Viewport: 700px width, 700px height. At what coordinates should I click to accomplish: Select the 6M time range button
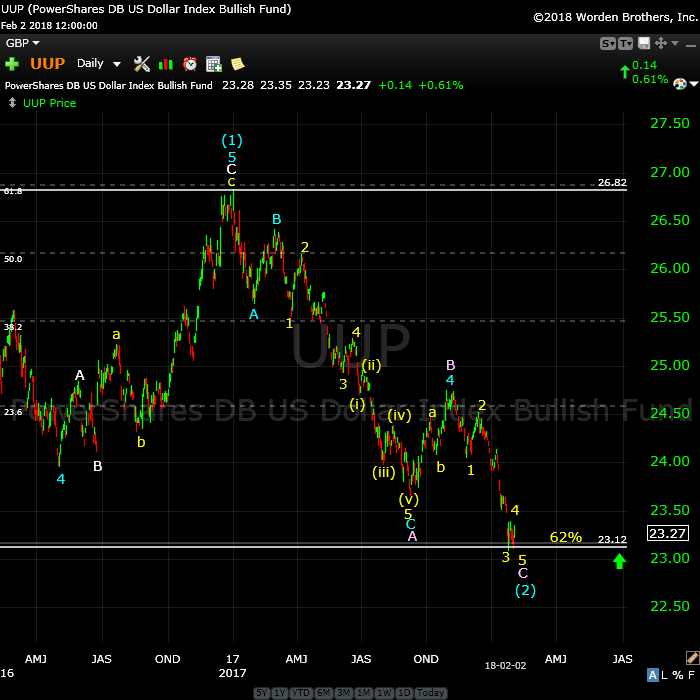click(323, 692)
